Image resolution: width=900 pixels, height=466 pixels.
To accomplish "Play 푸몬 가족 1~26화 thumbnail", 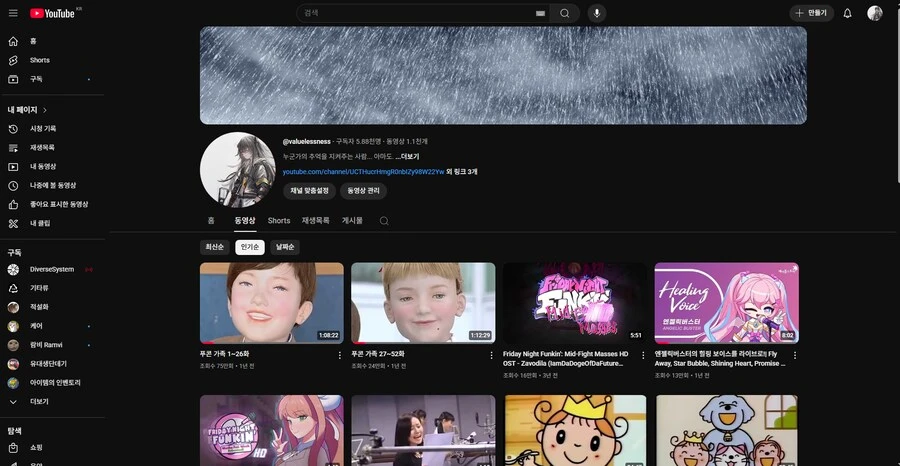I will click(271, 303).
